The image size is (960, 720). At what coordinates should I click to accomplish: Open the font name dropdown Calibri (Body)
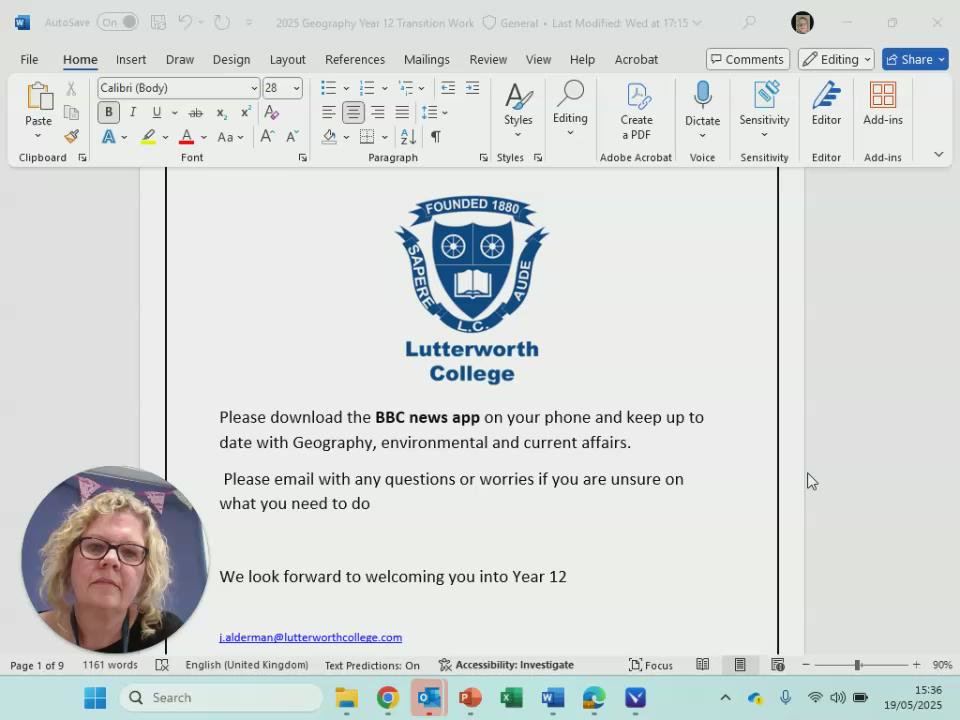point(253,88)
